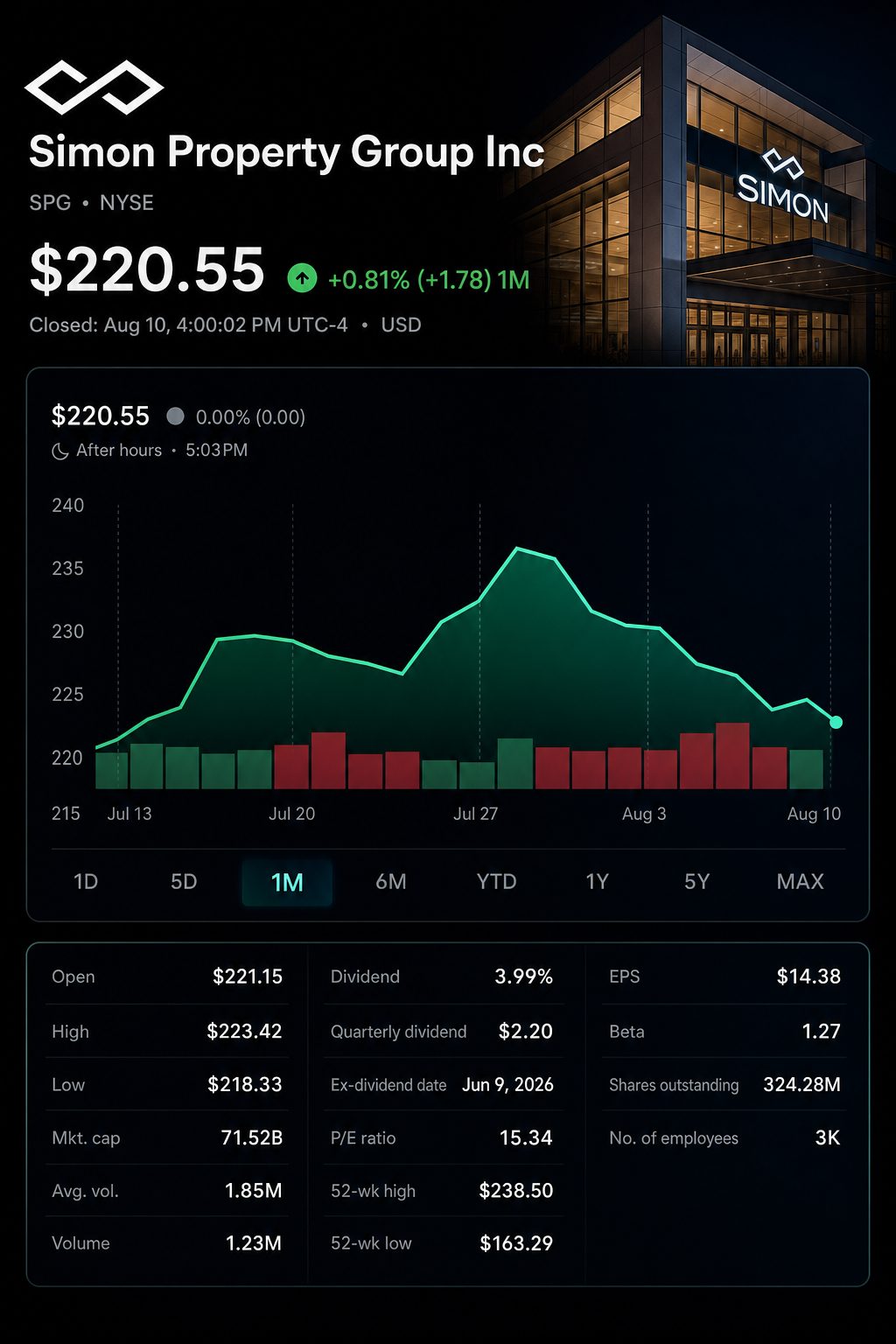Click the Shares outstanding value 324.28M

click(x=801, y=1085)
